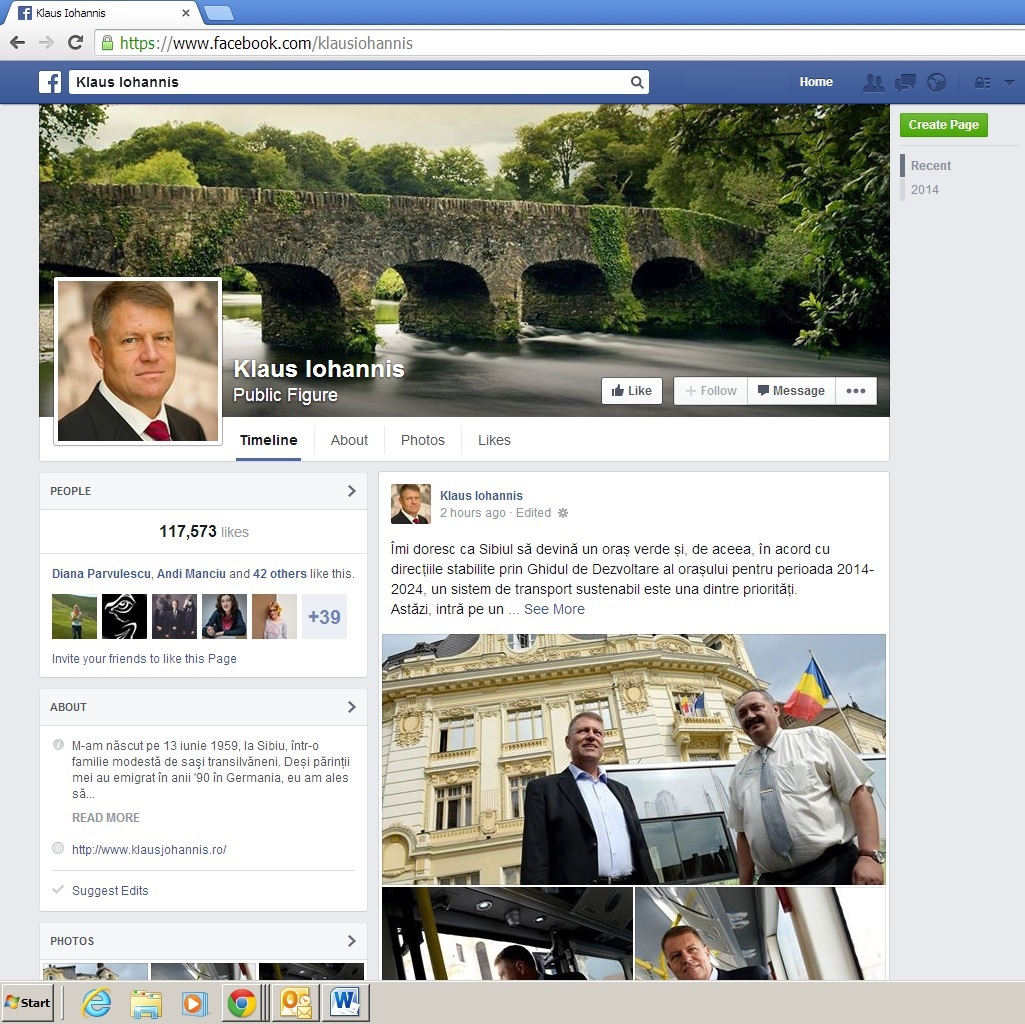
Task: Click 'Invite your friends to like this Page'
Action: point(144,658)
